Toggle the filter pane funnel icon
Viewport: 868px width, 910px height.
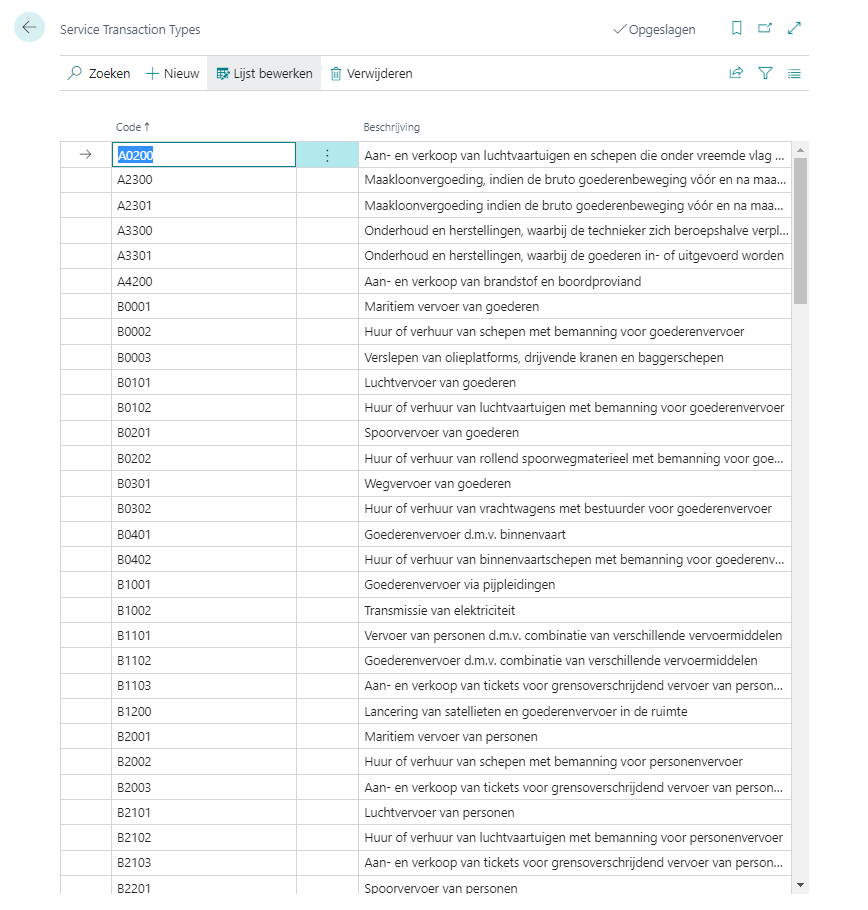click(x=765, y=73)
